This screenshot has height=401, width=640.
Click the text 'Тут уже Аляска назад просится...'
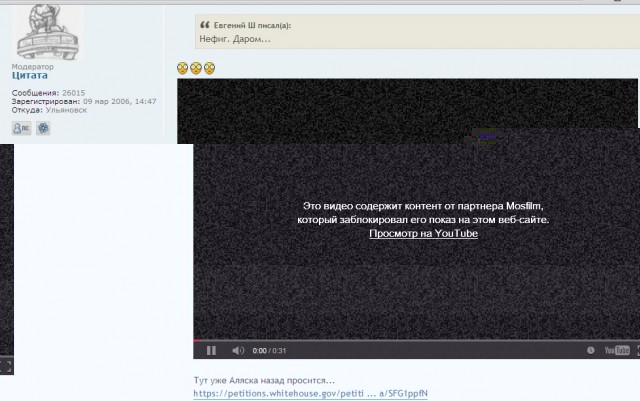click(264, 380)
